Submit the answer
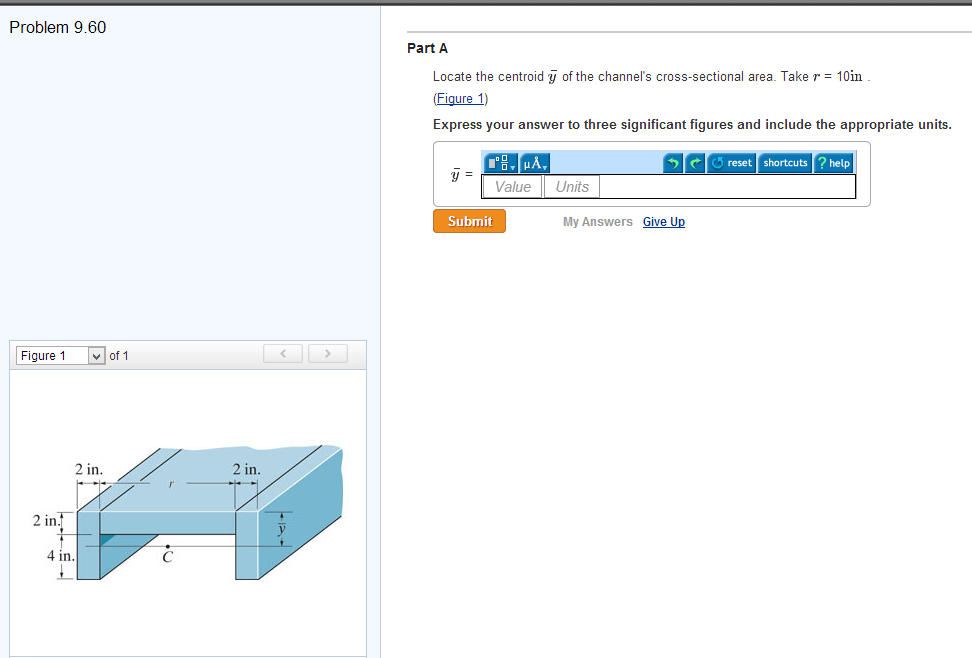This screenshot has height=658, width=972. pos(469,221)
